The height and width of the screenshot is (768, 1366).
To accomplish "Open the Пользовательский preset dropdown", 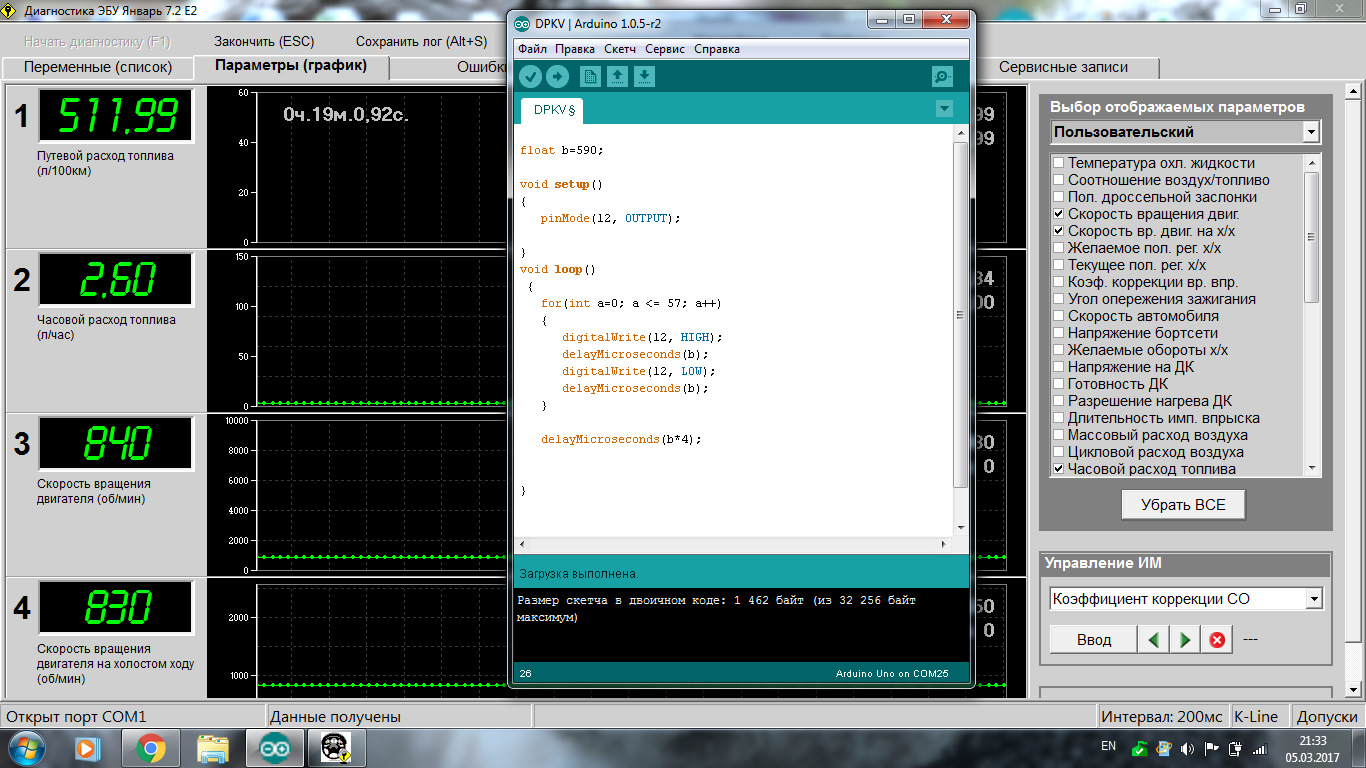I will pyautogui.click(x=1311, y=132).
